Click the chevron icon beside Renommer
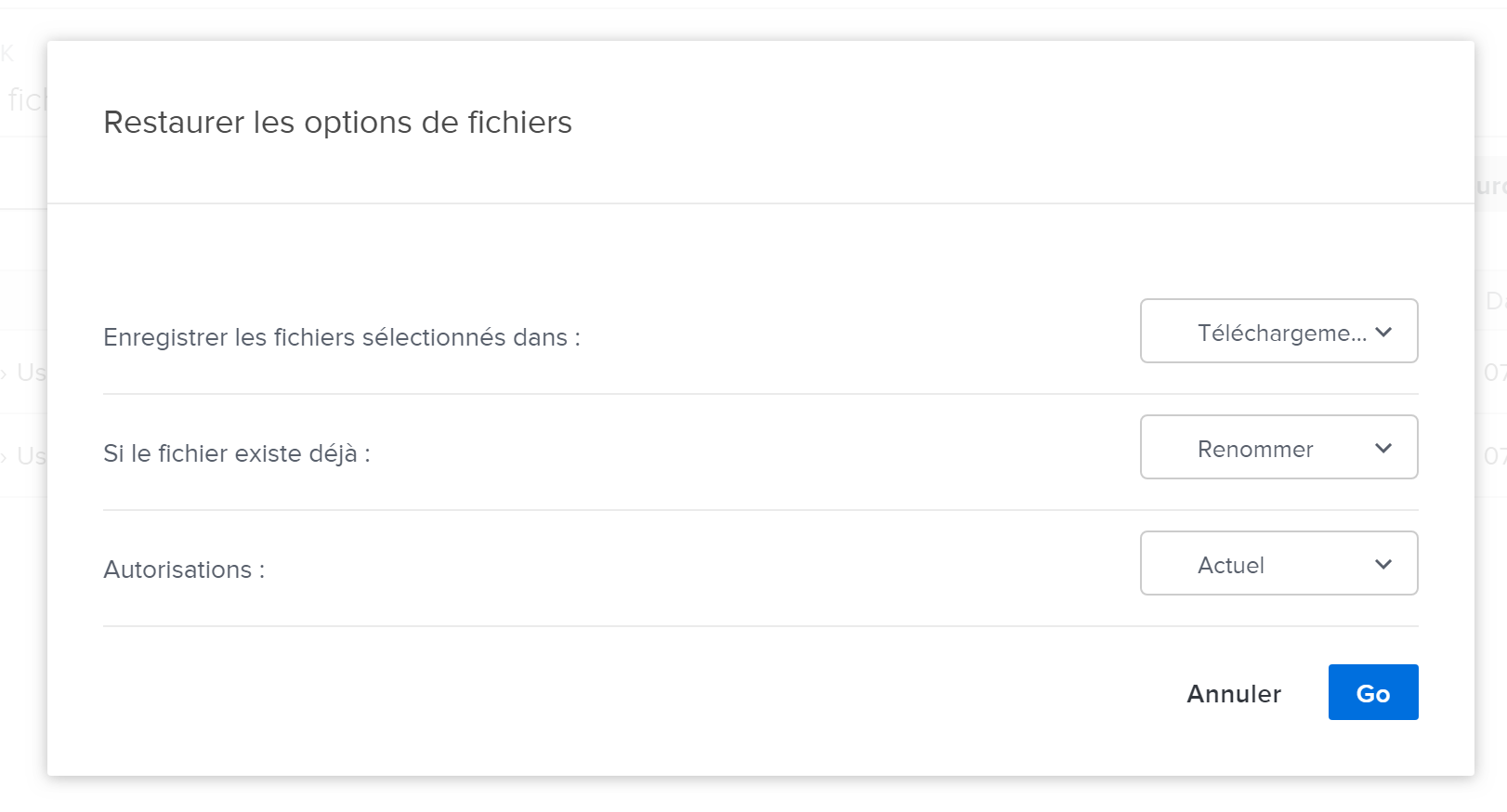Image resolution: width=1507 pixels, height=812 pixels. click(1383, 448)
